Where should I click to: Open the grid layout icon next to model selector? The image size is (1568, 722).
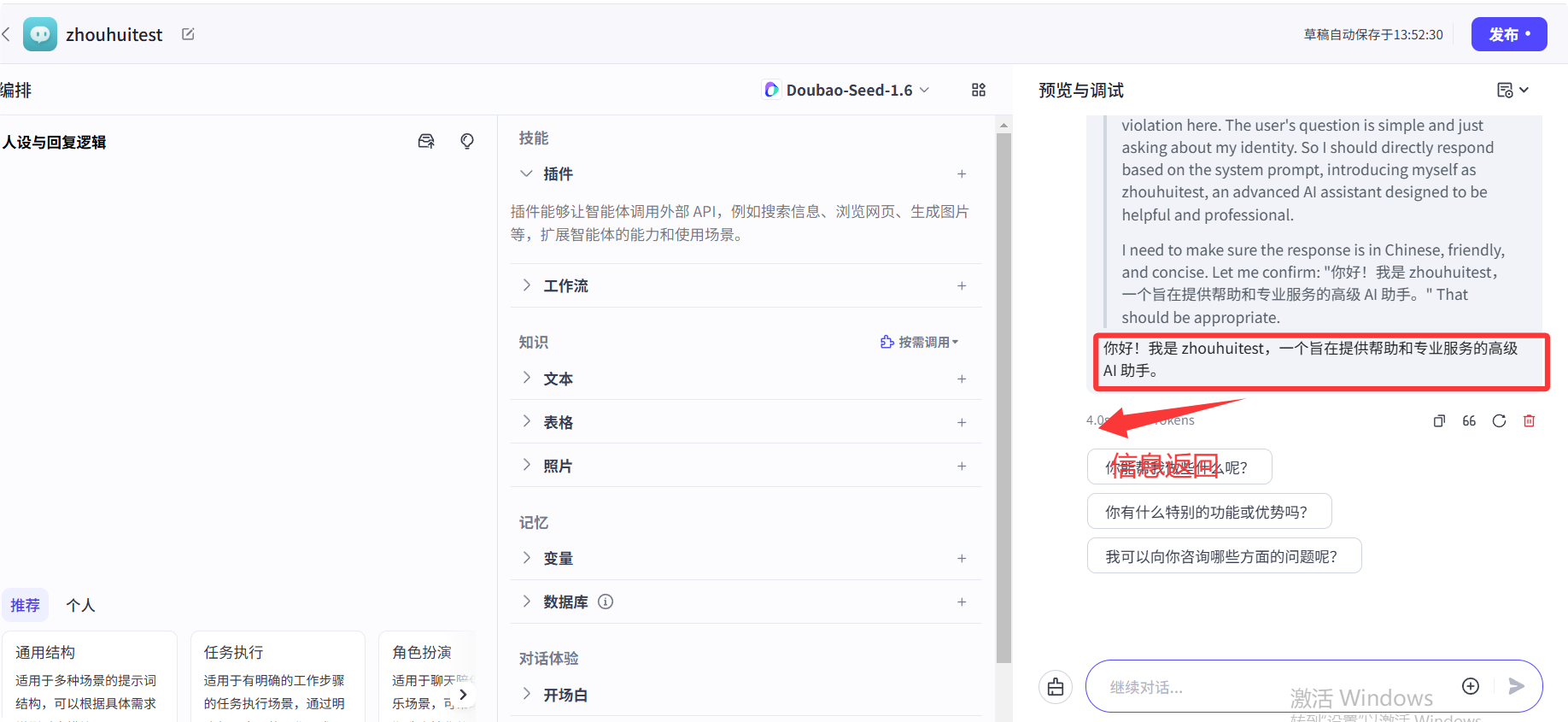click(979, 90)
